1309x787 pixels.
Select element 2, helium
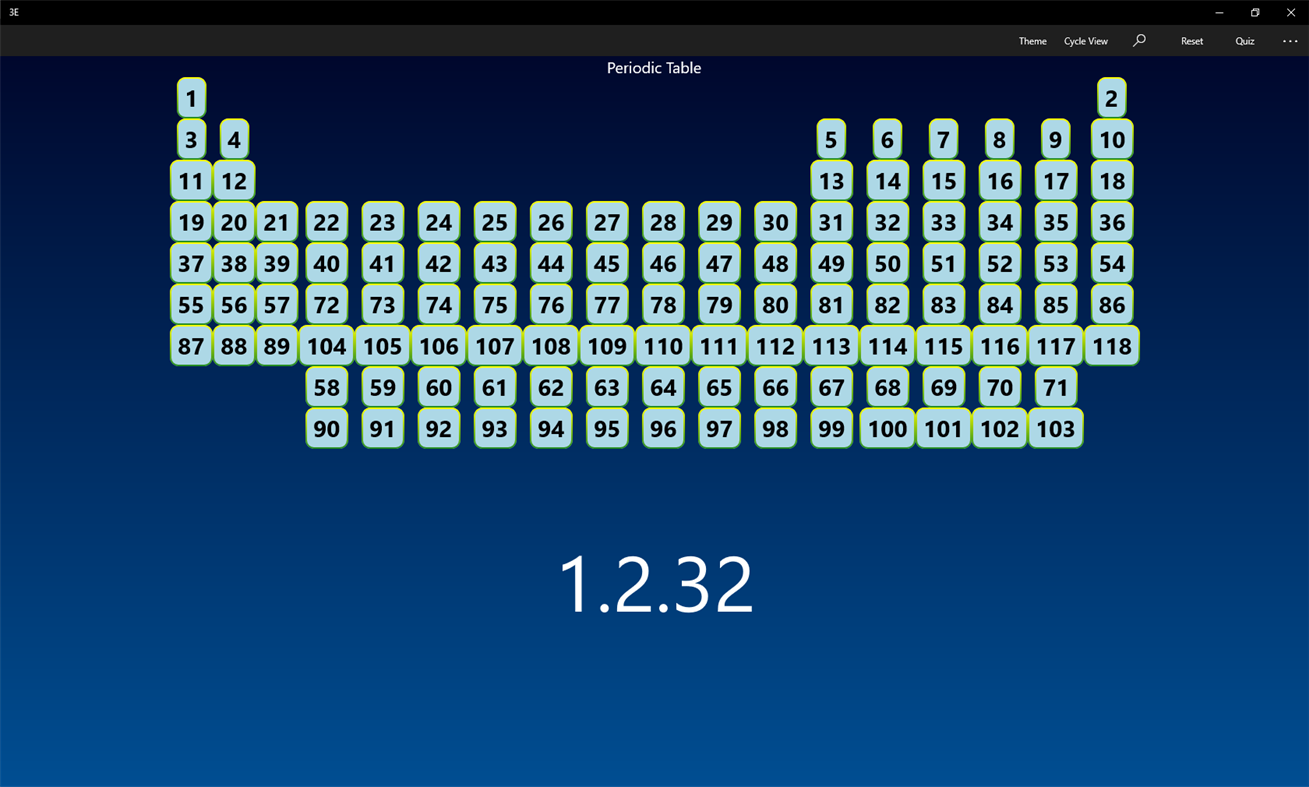tap(1111, 98)
